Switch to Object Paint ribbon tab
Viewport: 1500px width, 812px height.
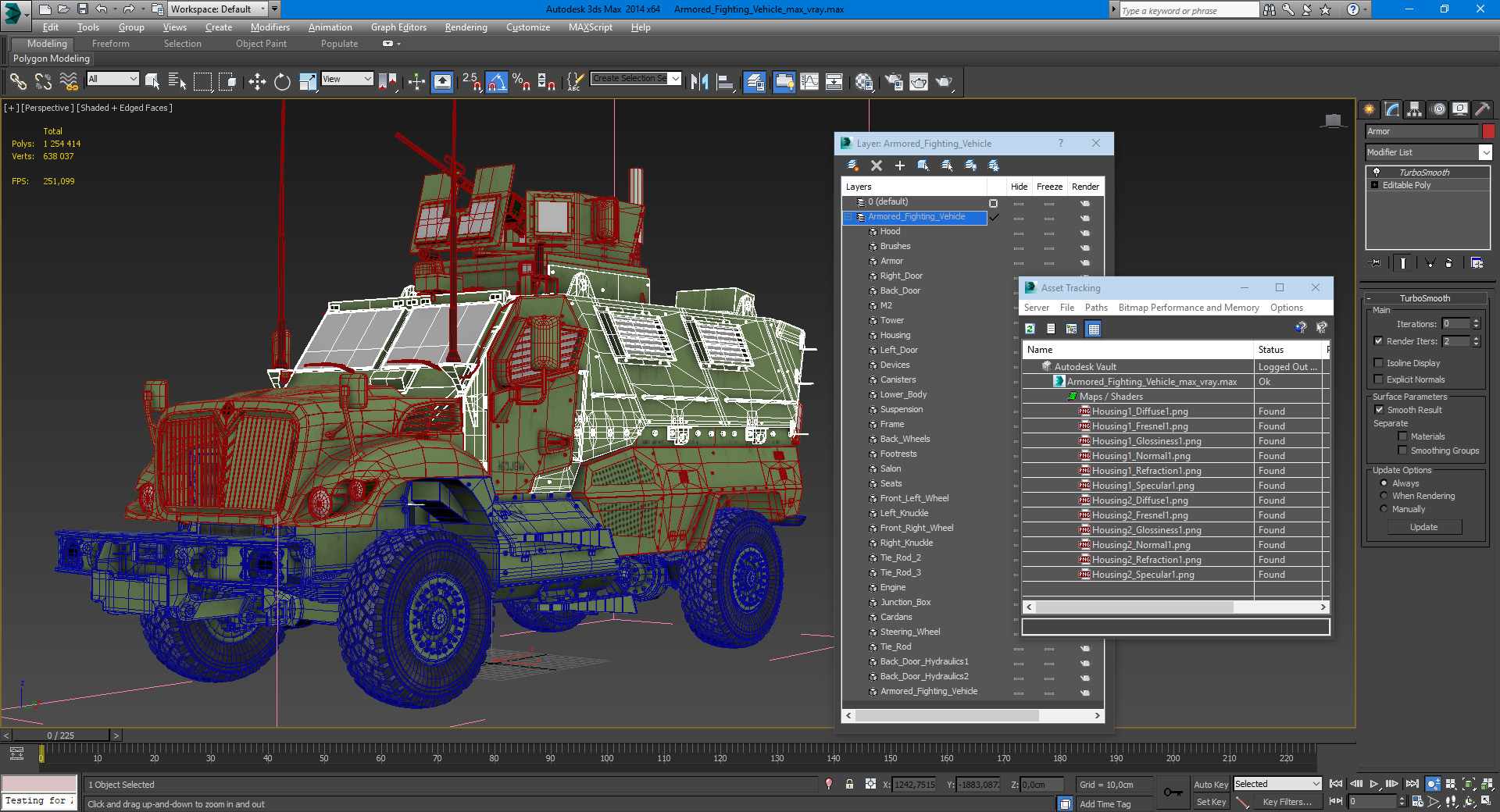pos(262,44)
